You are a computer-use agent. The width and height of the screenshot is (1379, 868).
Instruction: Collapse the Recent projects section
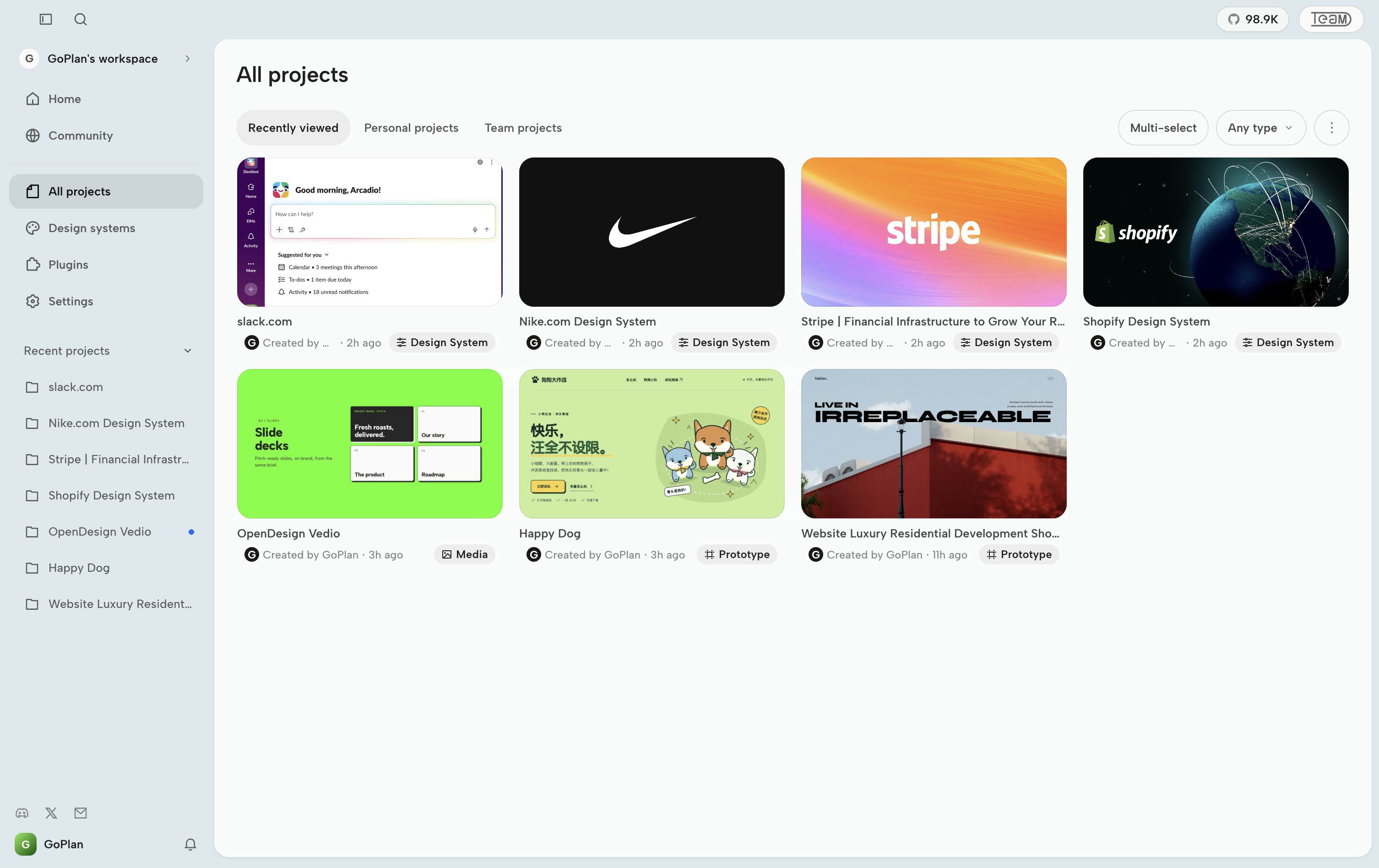187,351
